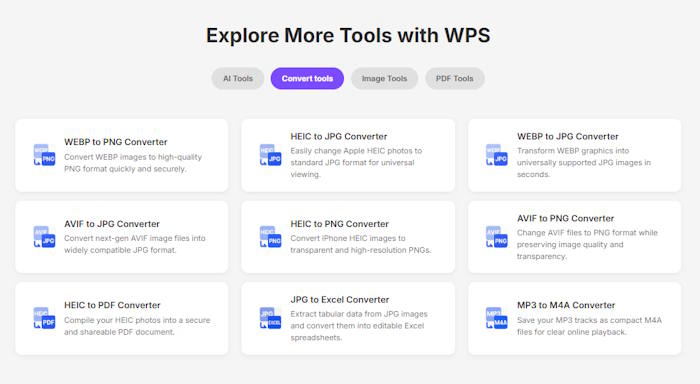Click text 'Extract tabular data from JPG images'
This screenshot has width=700, height=384.
point(359,314)
